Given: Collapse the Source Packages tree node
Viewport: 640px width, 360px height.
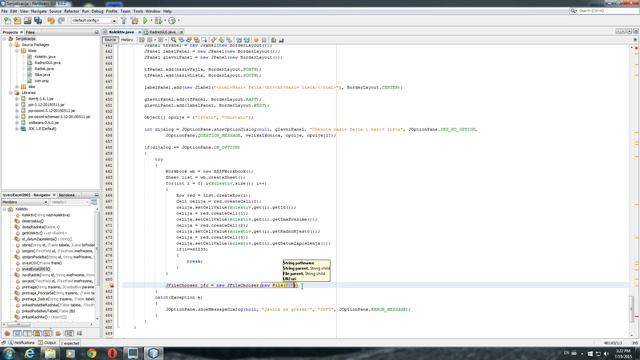Looking at the screenshot, I should (11, 45).
